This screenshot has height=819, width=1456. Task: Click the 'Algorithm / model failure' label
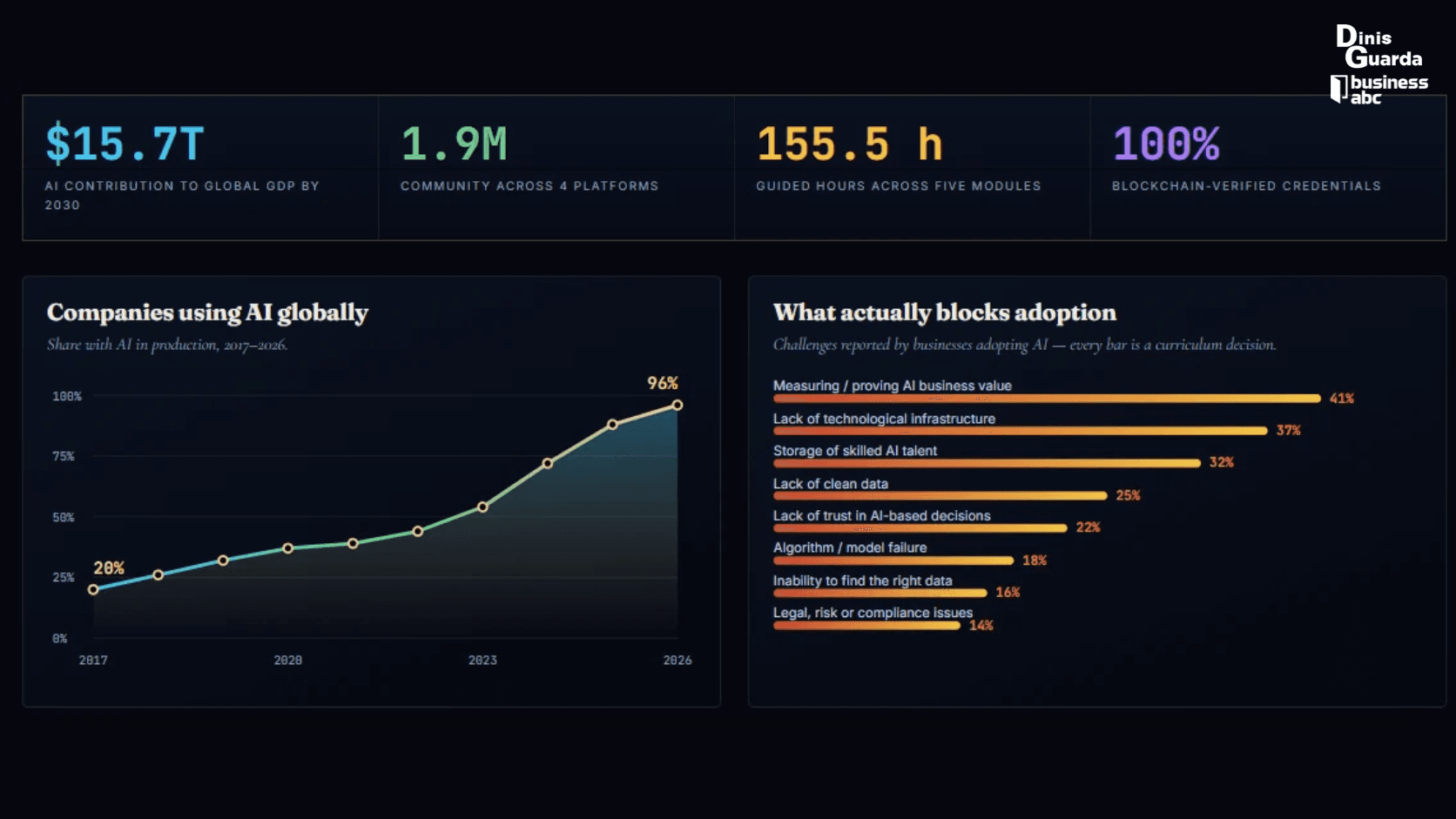(x=850, y=547)
